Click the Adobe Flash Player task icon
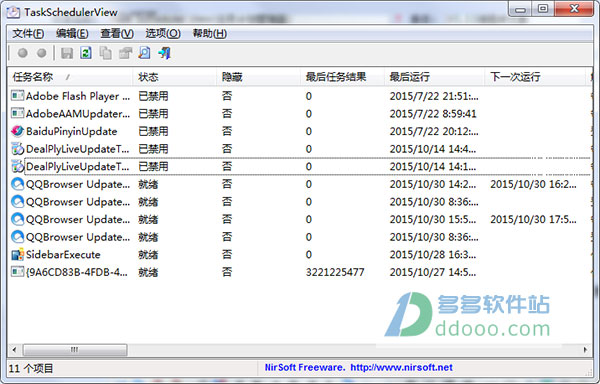 pos(17,96)
